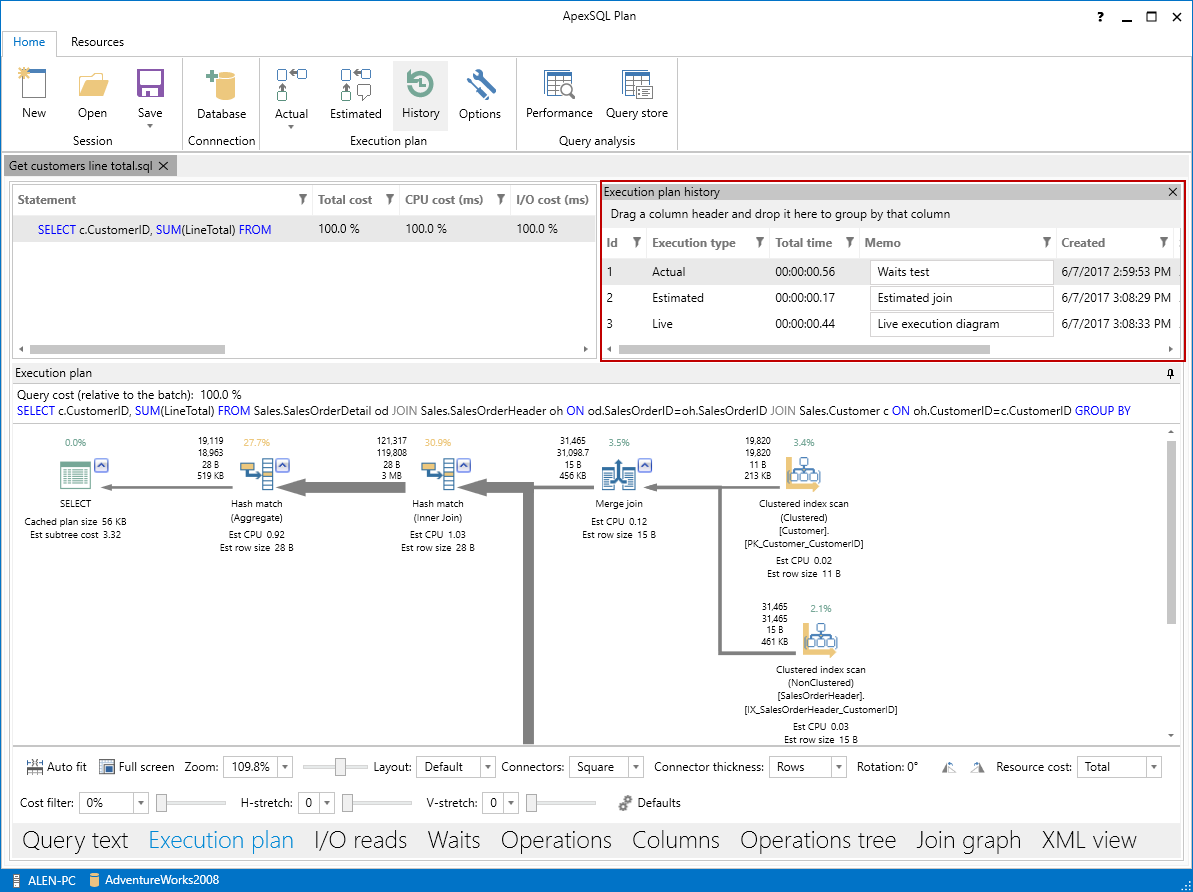Open the I/O reads view
The image size is (1193, 892).
click(x=361, y=840)
